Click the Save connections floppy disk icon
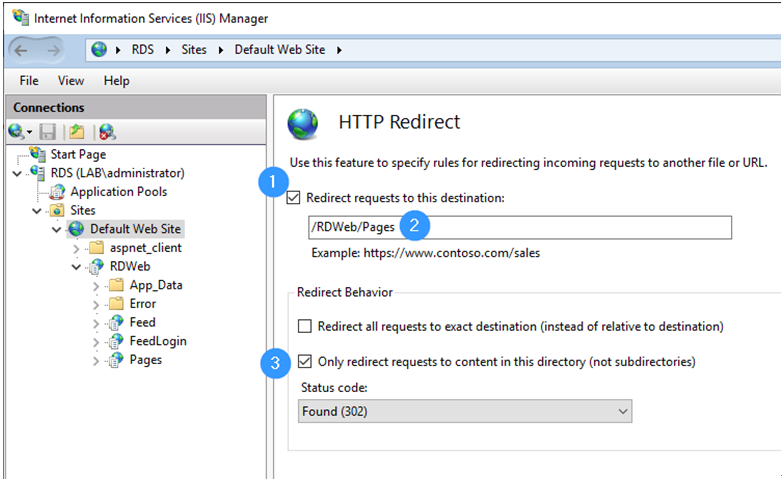This screenshot has width=782, height=479. [x=48, y=132]
